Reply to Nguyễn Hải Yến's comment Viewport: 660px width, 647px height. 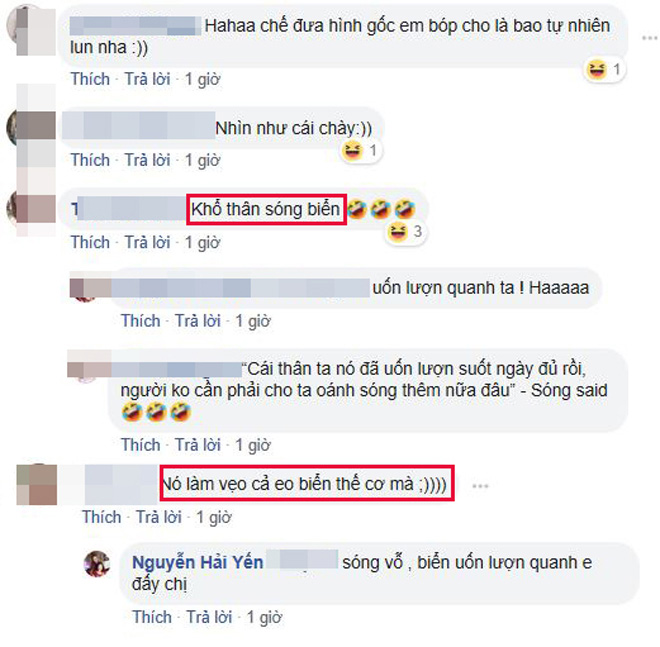click(x=209, y=618)
